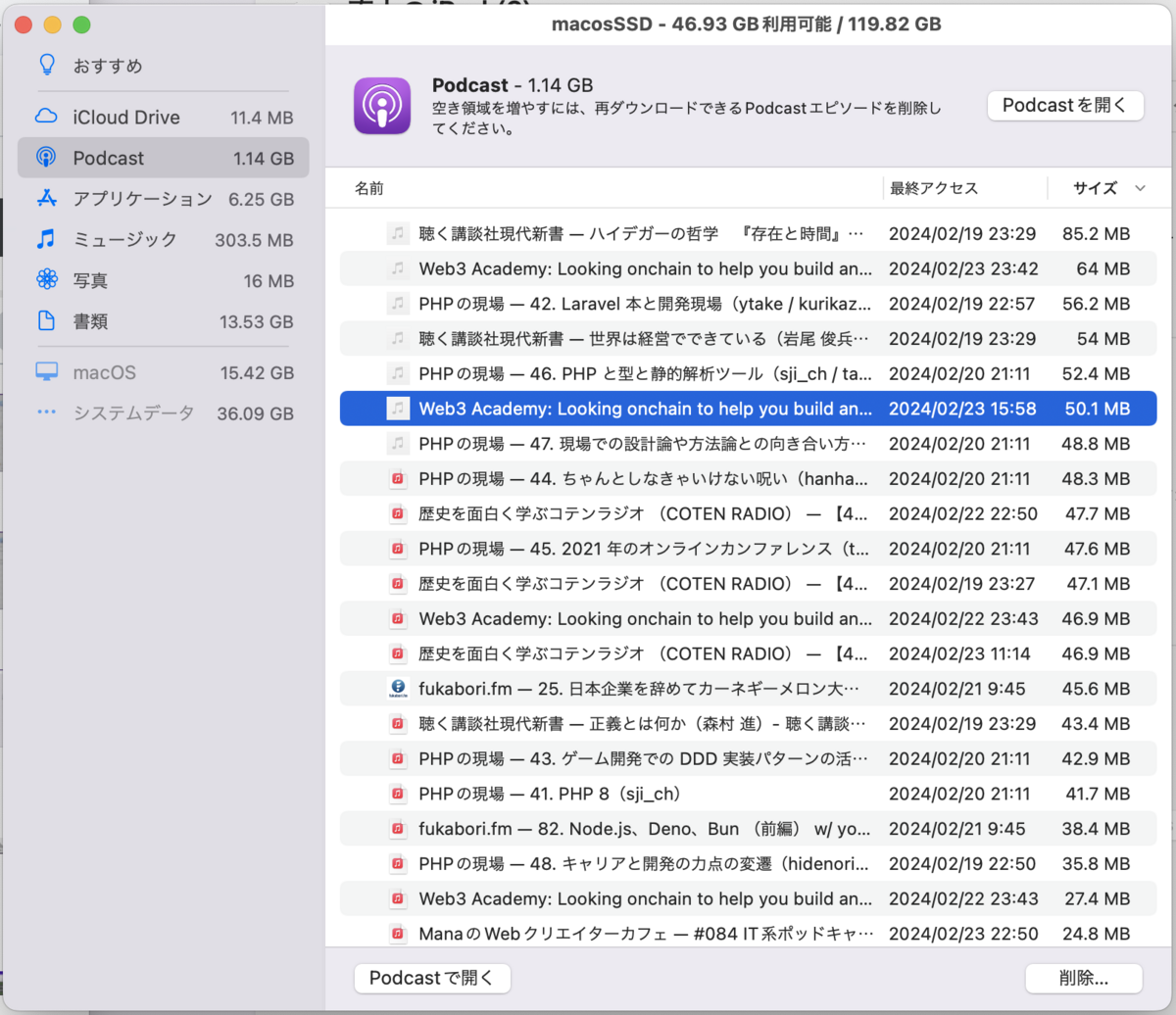1176x1015 pixels.
Task: Click the 38.4 MB size value
Action: click(x=1097, y=828)
